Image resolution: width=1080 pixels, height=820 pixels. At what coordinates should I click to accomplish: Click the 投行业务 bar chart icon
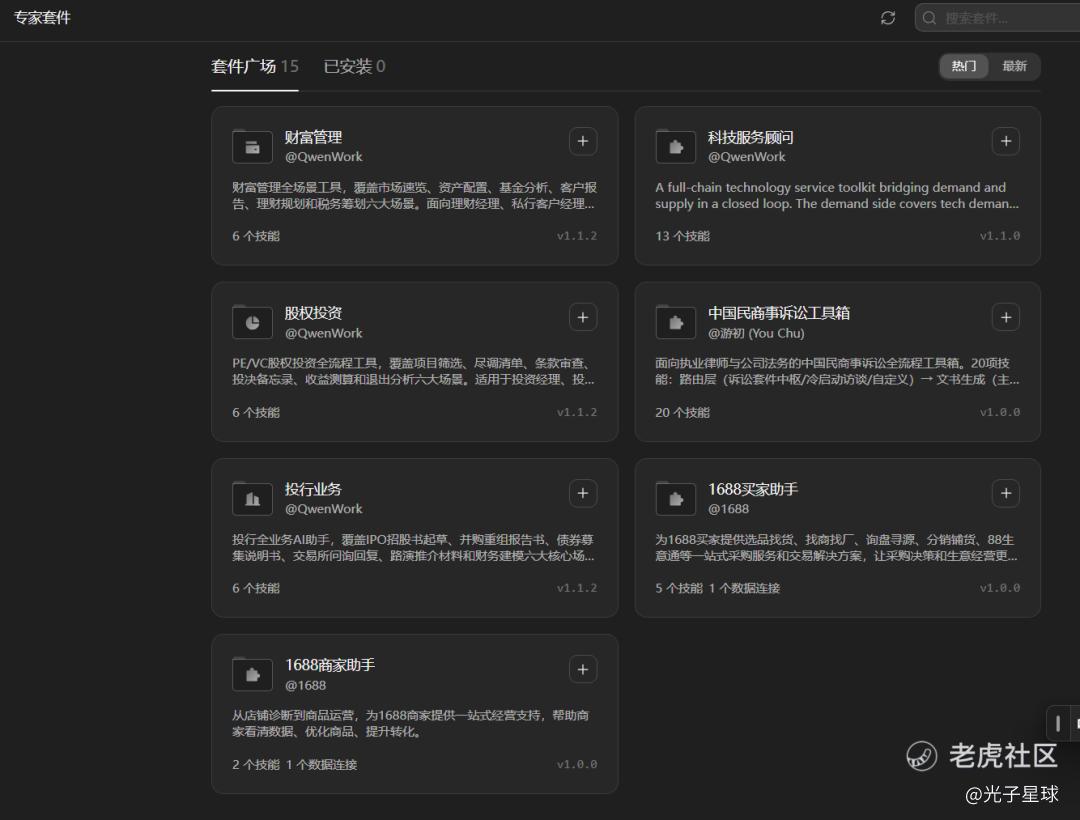253,498
